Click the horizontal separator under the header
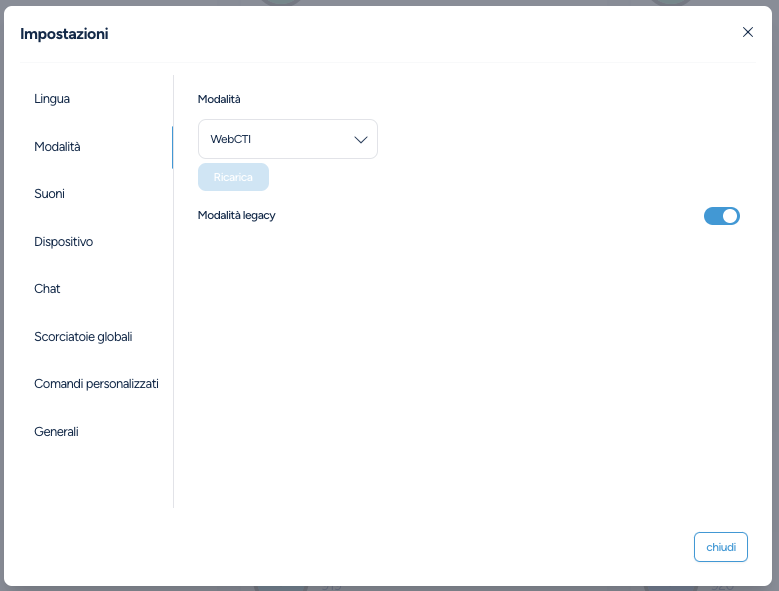This screenshot has width=779, height=591. (389, 62)
